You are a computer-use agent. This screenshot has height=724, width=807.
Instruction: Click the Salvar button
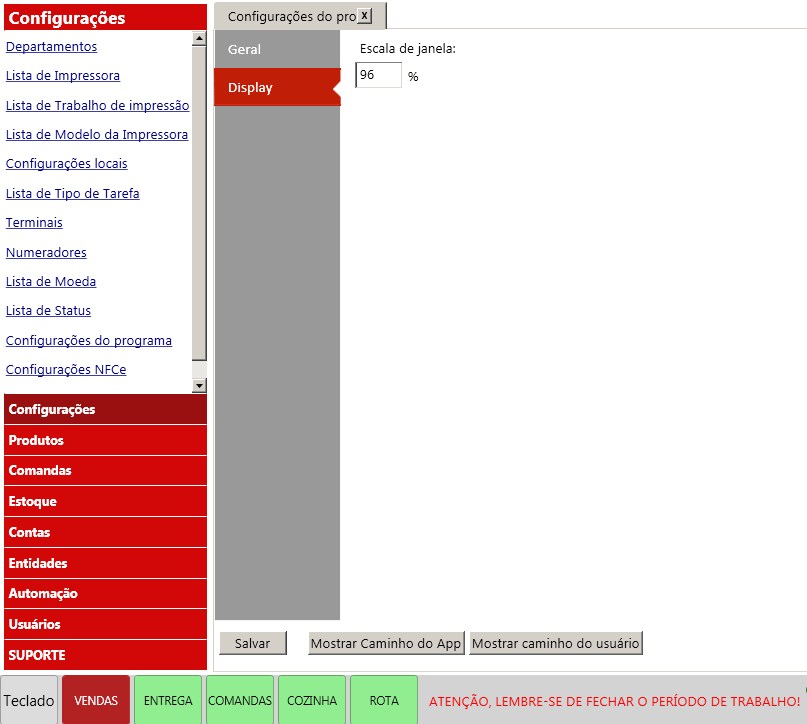[253, 643]
